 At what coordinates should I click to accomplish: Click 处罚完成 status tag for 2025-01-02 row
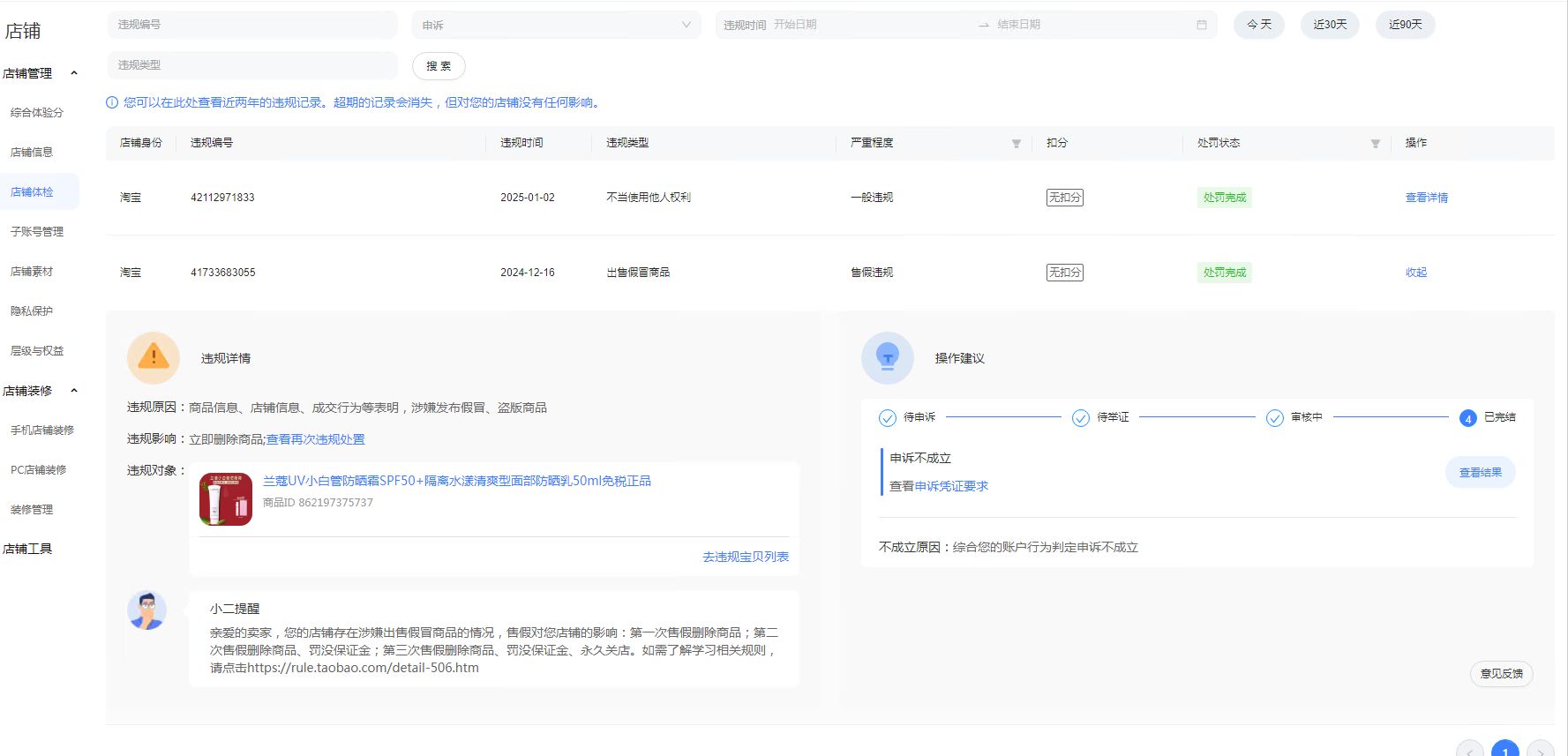pos(1225,198)
